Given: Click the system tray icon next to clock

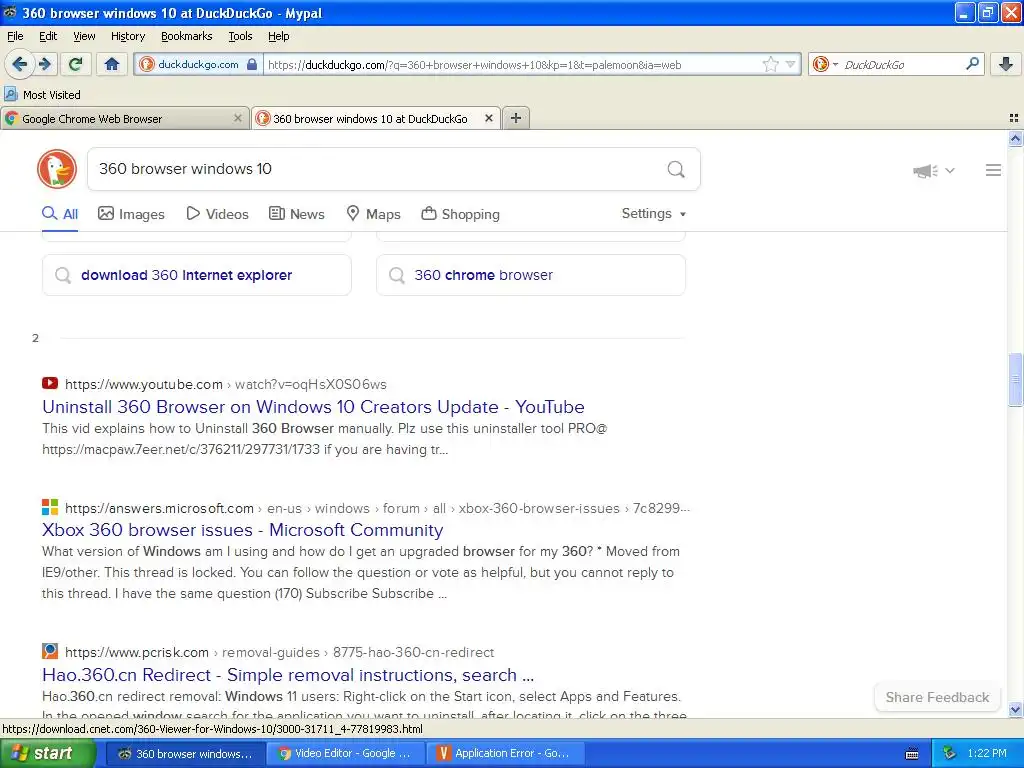Looking at the screenshot, I should click(x=949, y=753).
